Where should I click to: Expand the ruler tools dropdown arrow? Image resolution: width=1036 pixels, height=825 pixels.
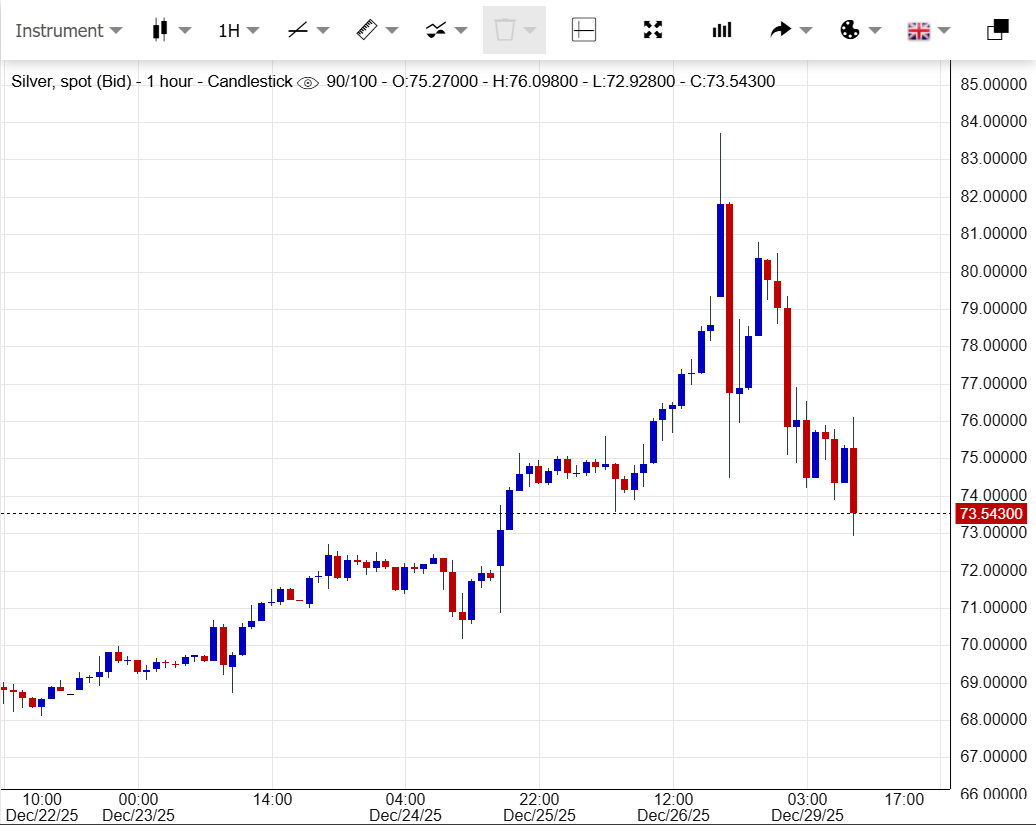coord(391,31)
